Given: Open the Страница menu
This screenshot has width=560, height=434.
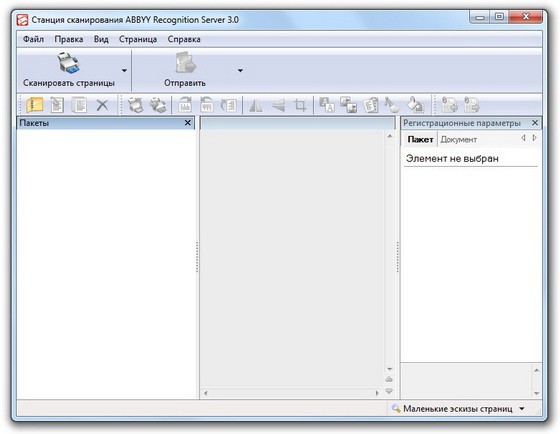Looking at the screenshot, I should pos(138,39).
